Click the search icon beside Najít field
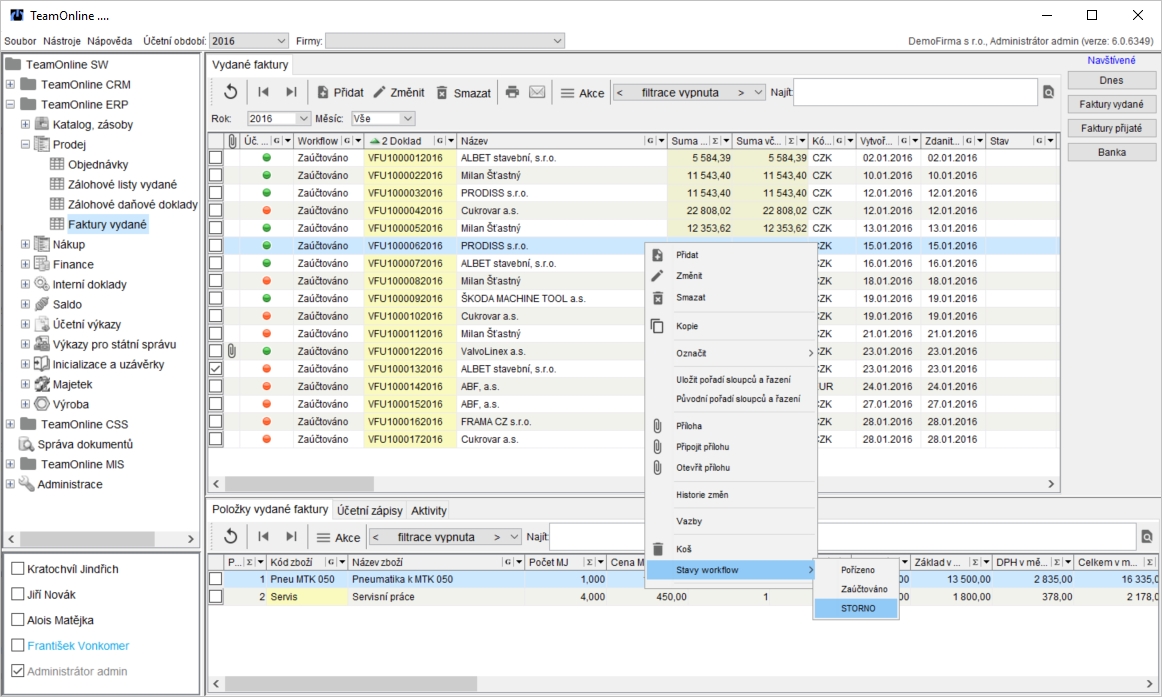1162x697 pixels. [1049, 92]
